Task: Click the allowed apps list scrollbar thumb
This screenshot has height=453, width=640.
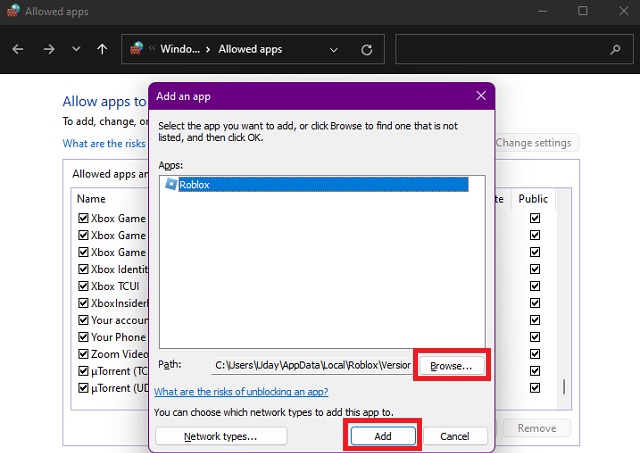Action: (x=564, y=387)
